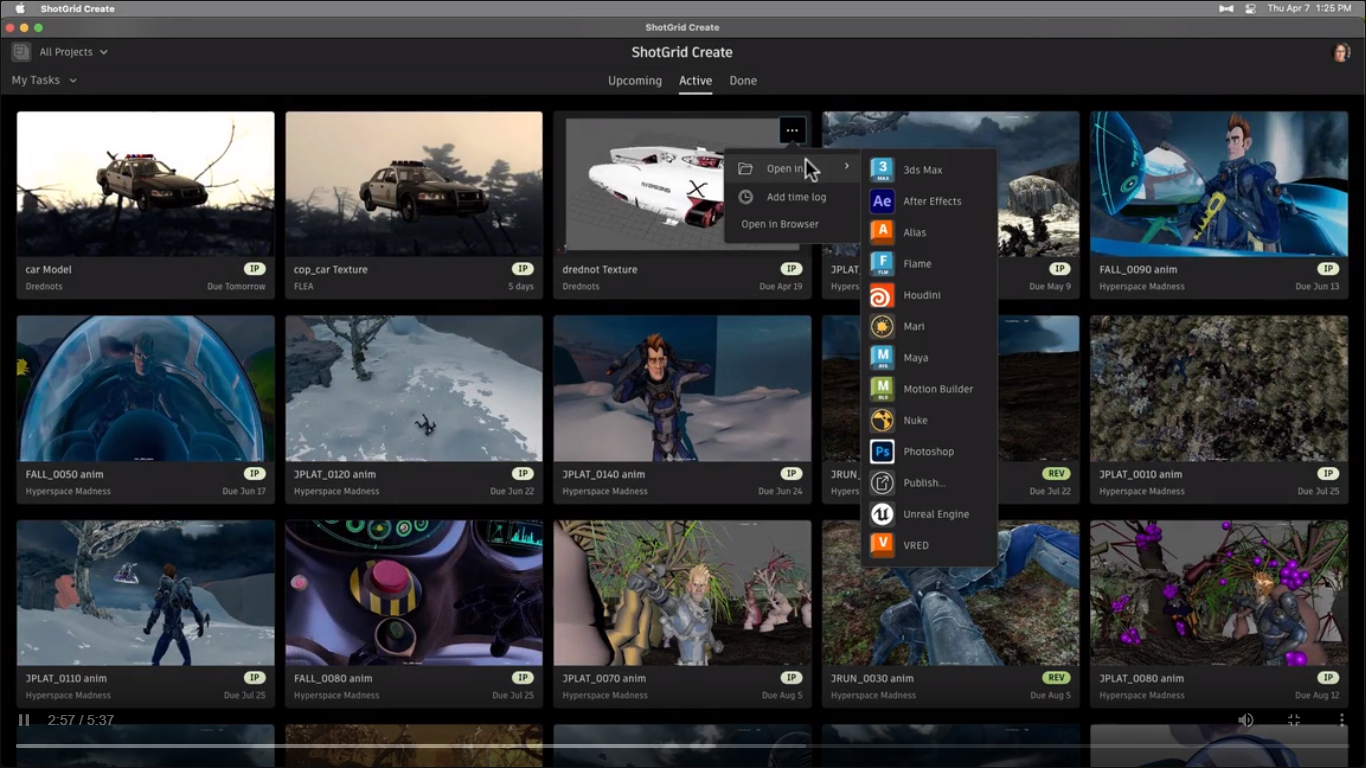
Task: Click IP status badge on cop_car Texture
Action: click(x=523, y=269)
